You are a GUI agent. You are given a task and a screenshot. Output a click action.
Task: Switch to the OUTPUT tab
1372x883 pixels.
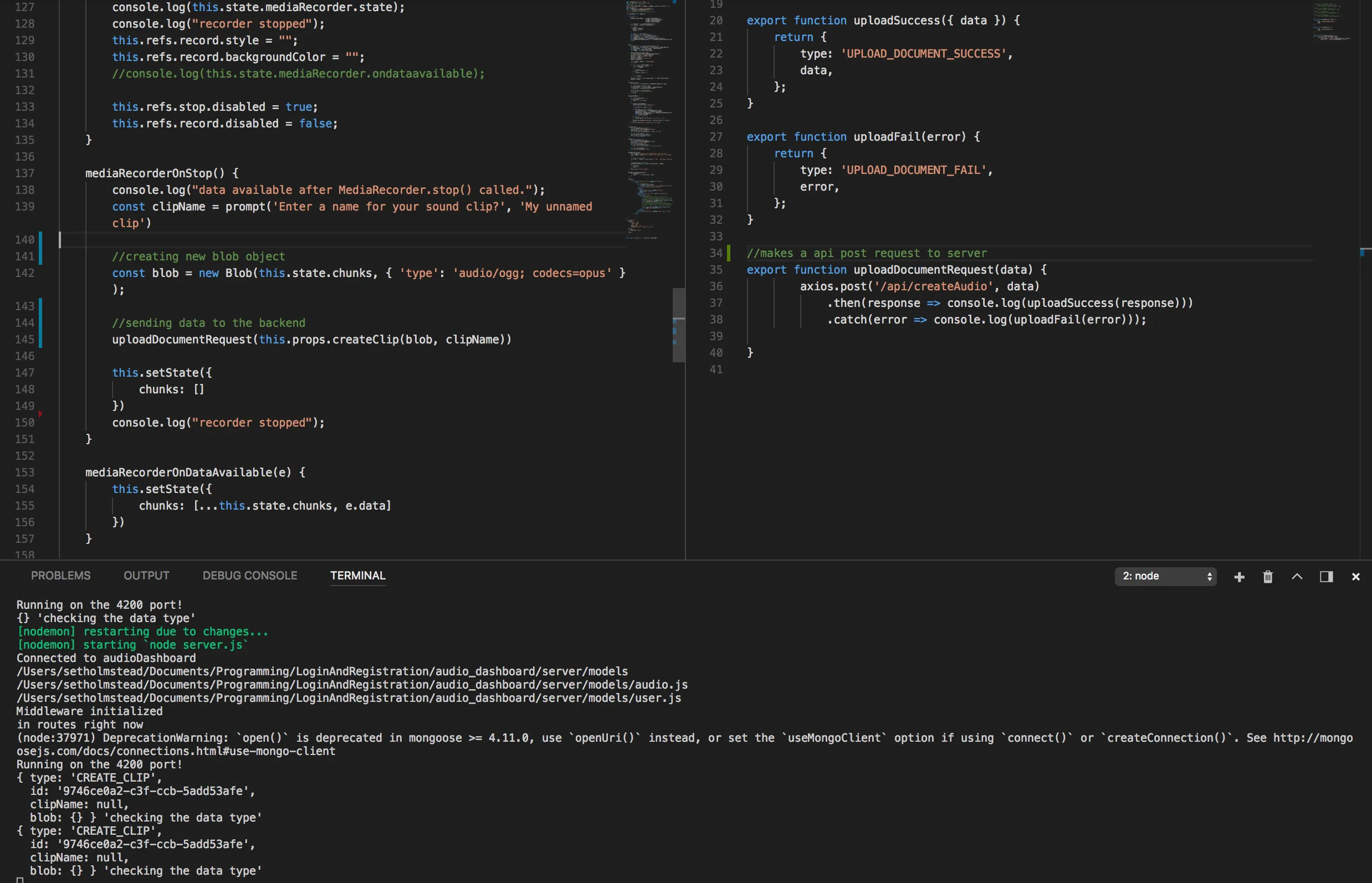click(x=146, y=576)
